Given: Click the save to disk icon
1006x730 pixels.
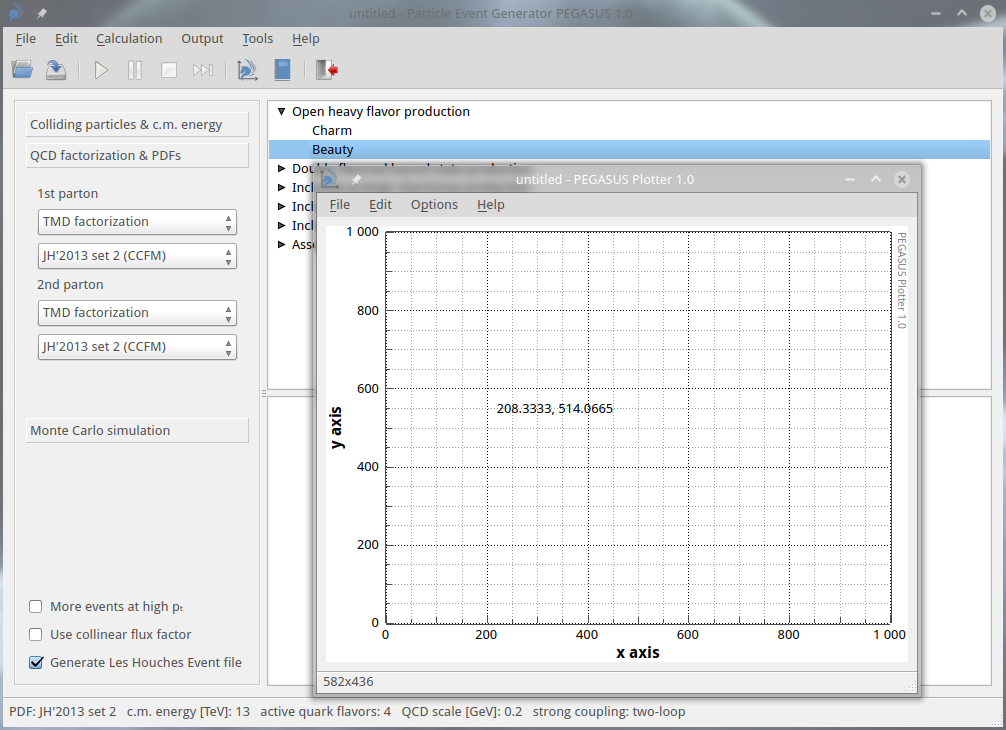Looking at the screenshot, I should [x=56, y=70].
